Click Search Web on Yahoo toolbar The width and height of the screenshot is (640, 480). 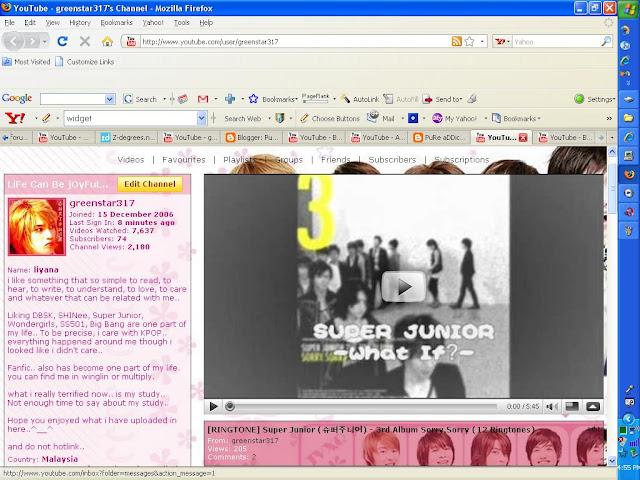tap(242, 118)
